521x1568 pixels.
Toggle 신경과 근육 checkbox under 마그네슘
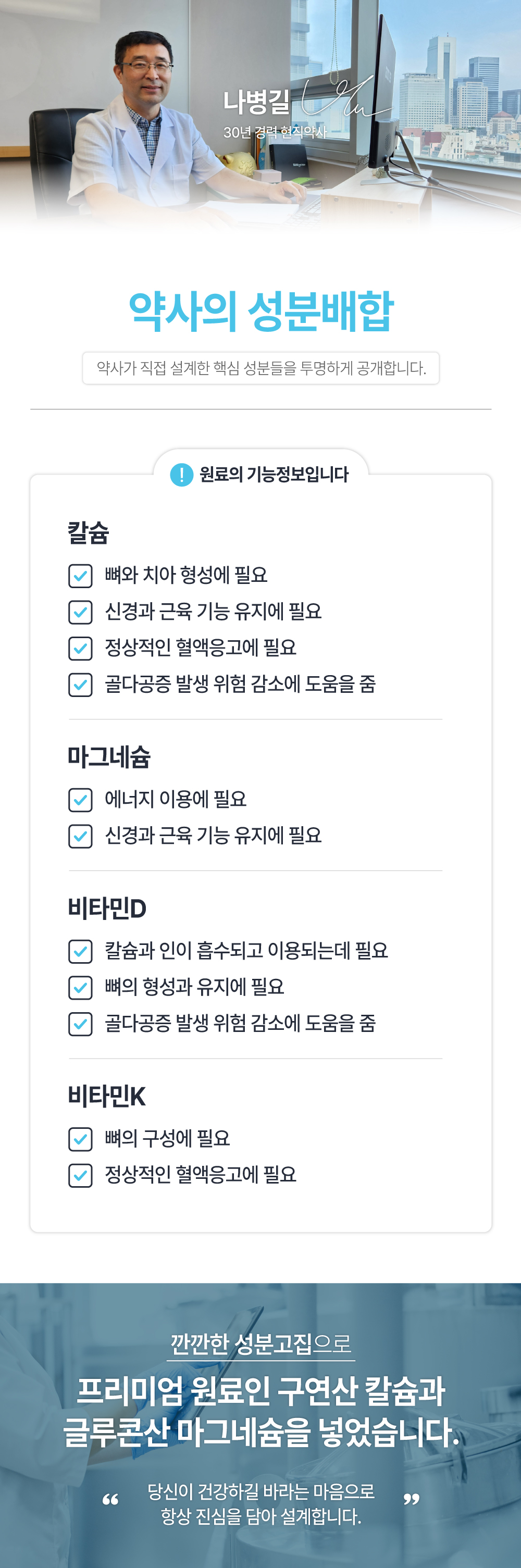[80, 836]
